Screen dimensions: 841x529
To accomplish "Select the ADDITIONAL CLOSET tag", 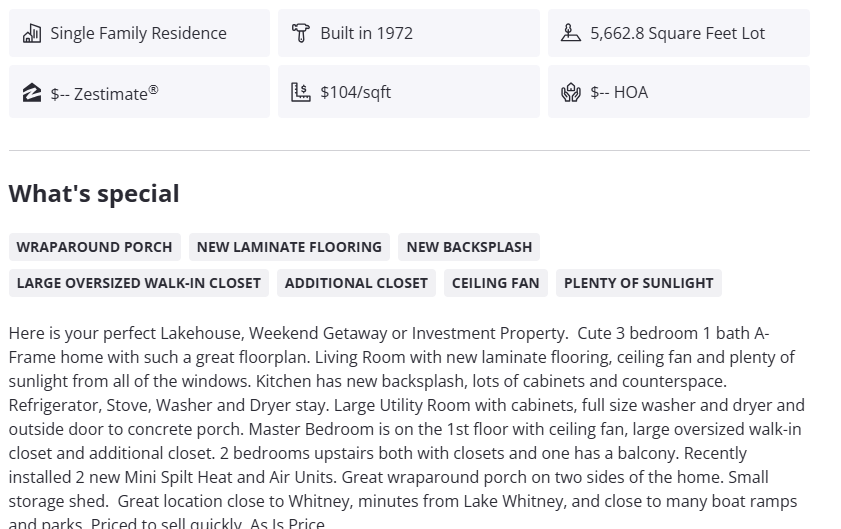I will click(x=356, y=283).
